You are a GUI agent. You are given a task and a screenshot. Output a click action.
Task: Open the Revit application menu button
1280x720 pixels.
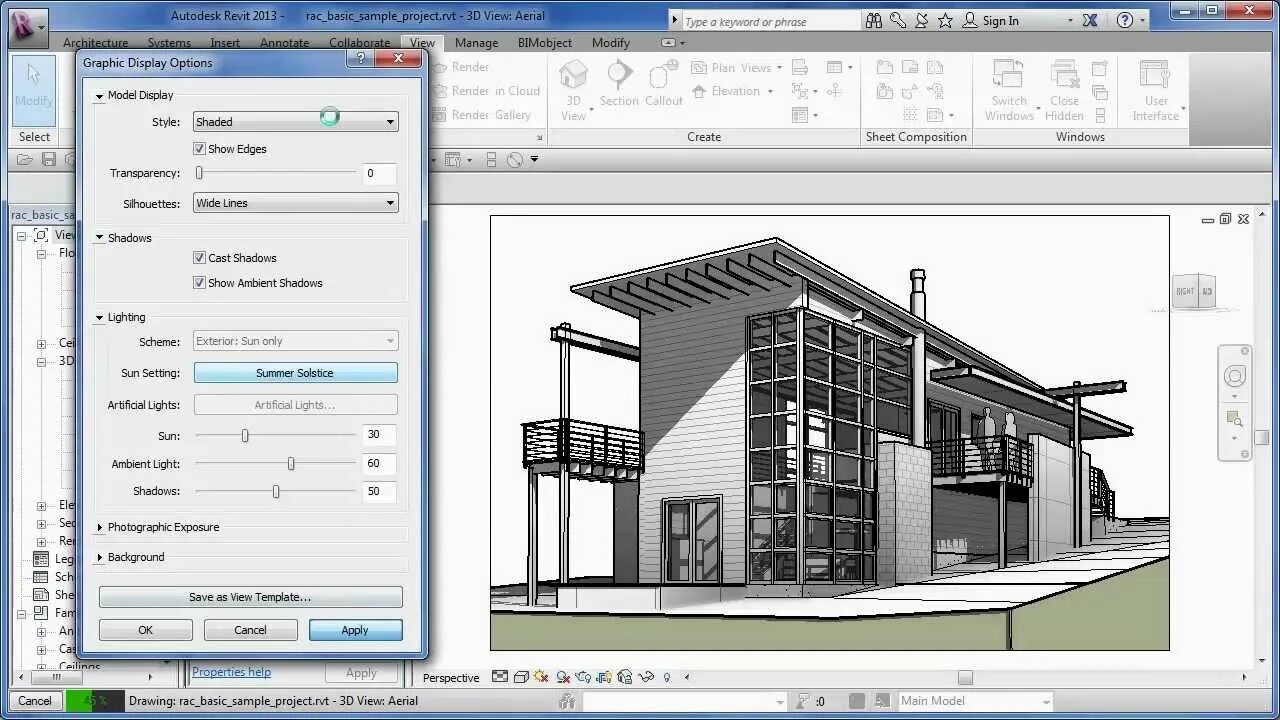pyautogui.click(x=27, y=27)
